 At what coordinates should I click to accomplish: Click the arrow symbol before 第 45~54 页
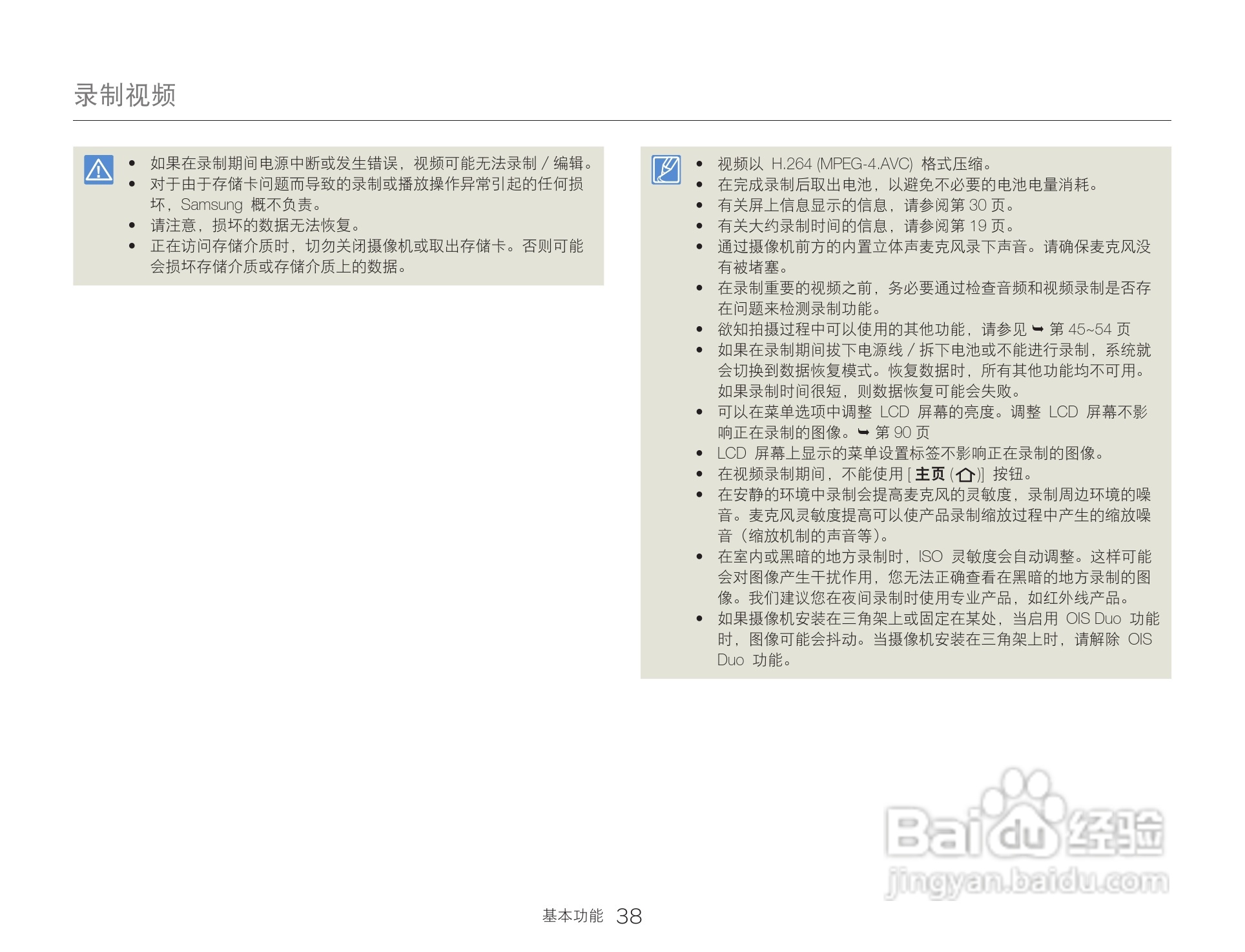[x=1038, y=328]
